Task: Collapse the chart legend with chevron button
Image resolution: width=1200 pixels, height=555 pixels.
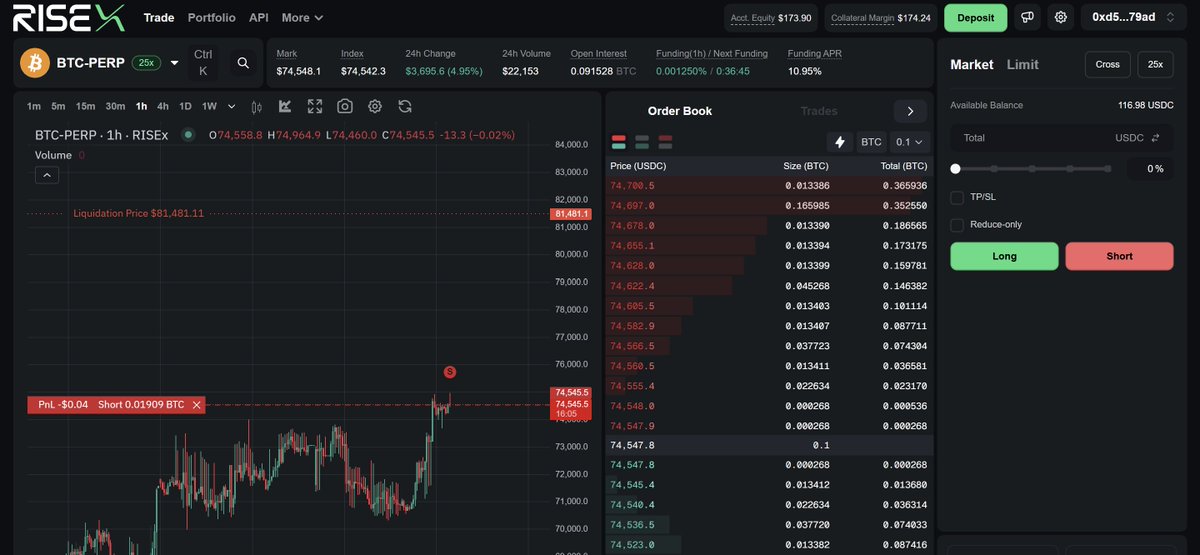Action: (47, 175)
